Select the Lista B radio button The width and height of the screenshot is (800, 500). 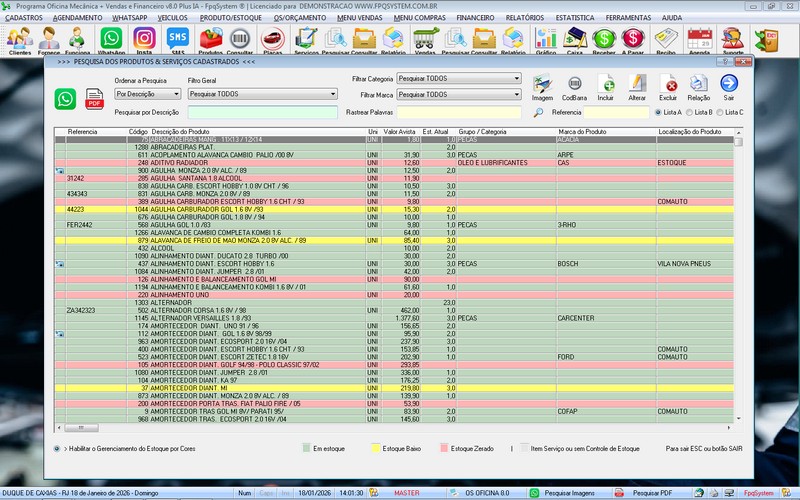click(x=691, y=112)
